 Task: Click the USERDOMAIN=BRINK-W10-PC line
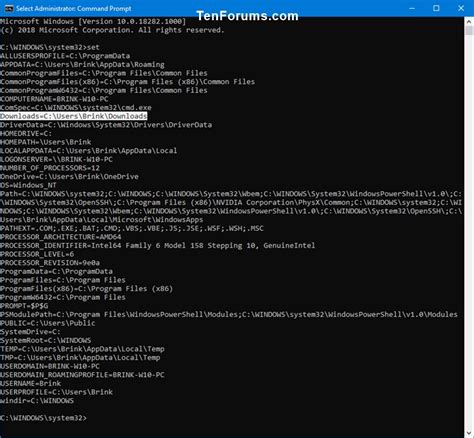50,366
